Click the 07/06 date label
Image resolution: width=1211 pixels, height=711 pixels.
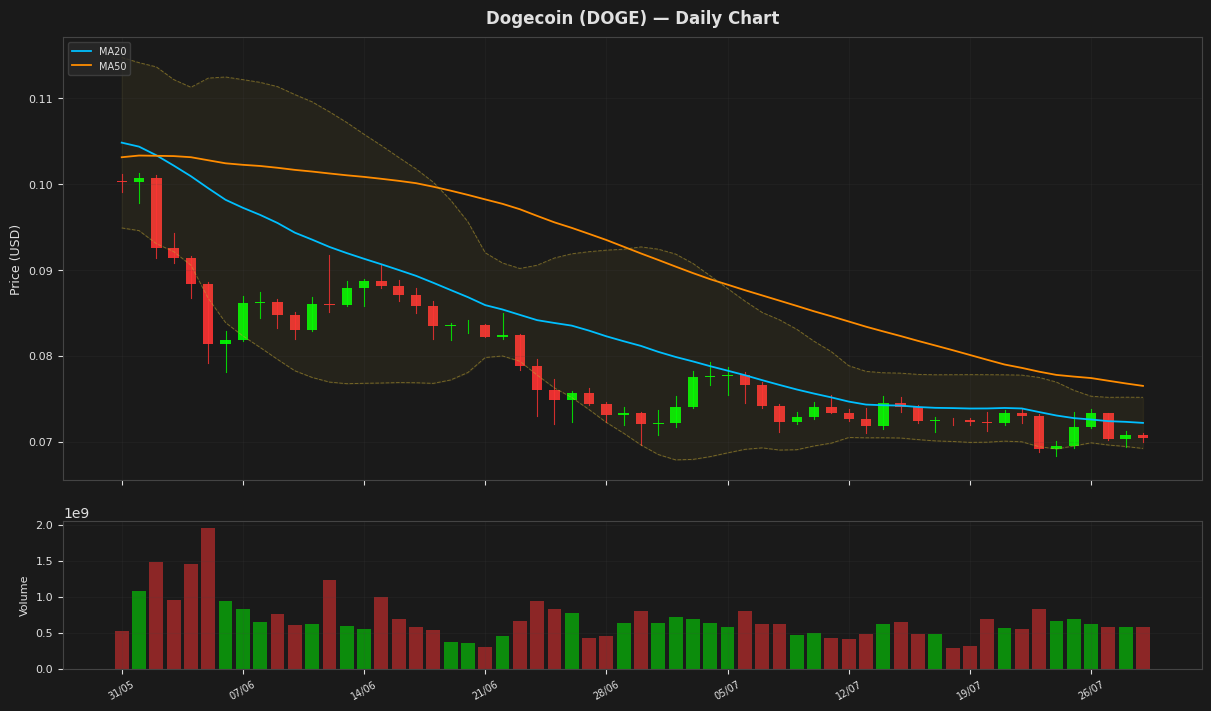click(x=242, y=690)
